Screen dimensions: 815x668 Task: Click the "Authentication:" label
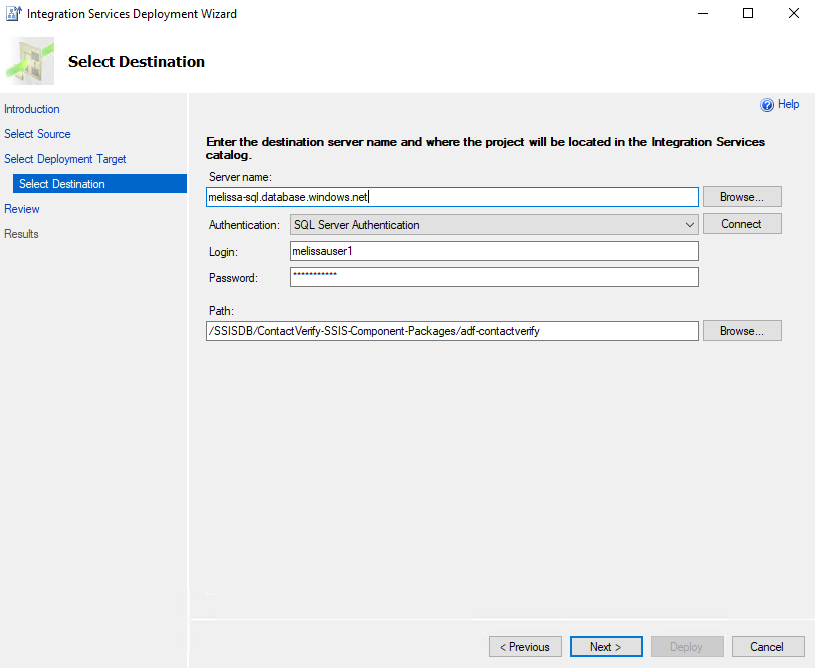pos(244,225)
